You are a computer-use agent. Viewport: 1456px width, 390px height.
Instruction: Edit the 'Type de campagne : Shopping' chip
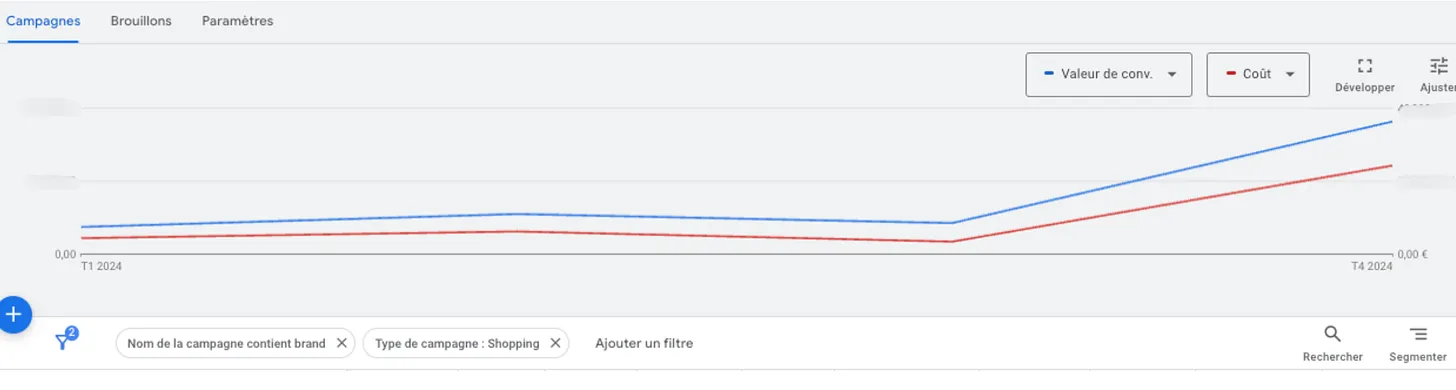[x=457, y=343]
